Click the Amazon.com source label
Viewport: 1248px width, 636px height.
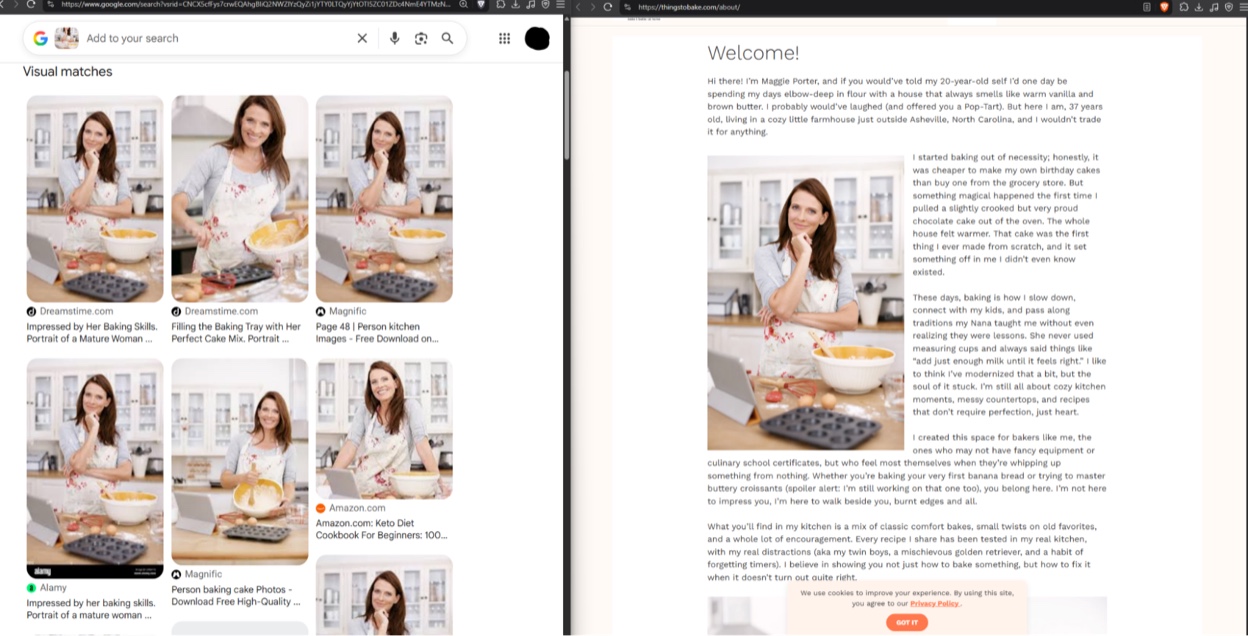click(357, 508)
